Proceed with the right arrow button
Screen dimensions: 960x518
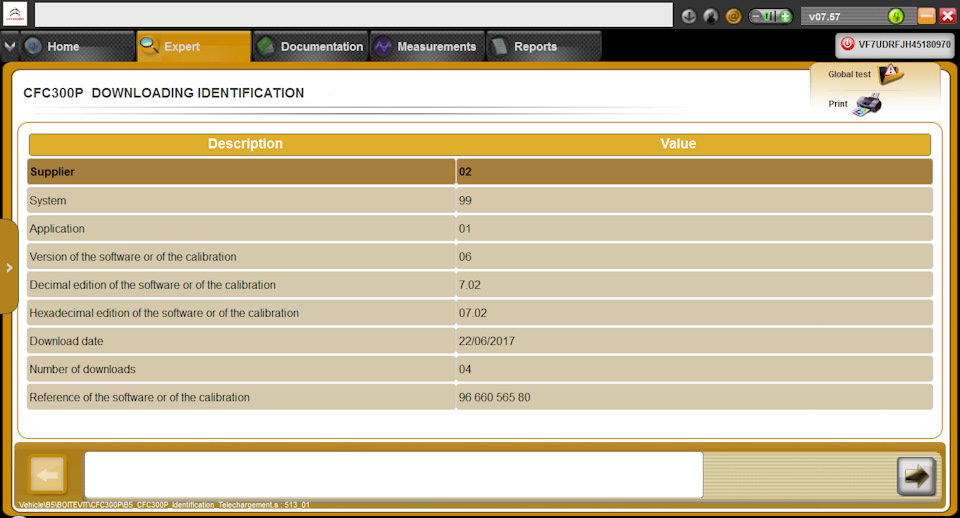point(917,476)
